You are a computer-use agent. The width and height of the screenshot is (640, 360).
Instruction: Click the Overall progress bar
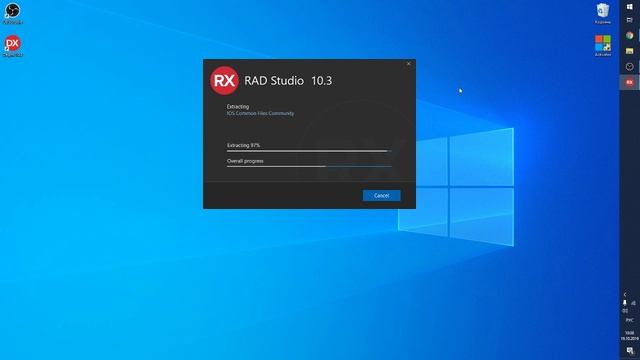point(309,166)
